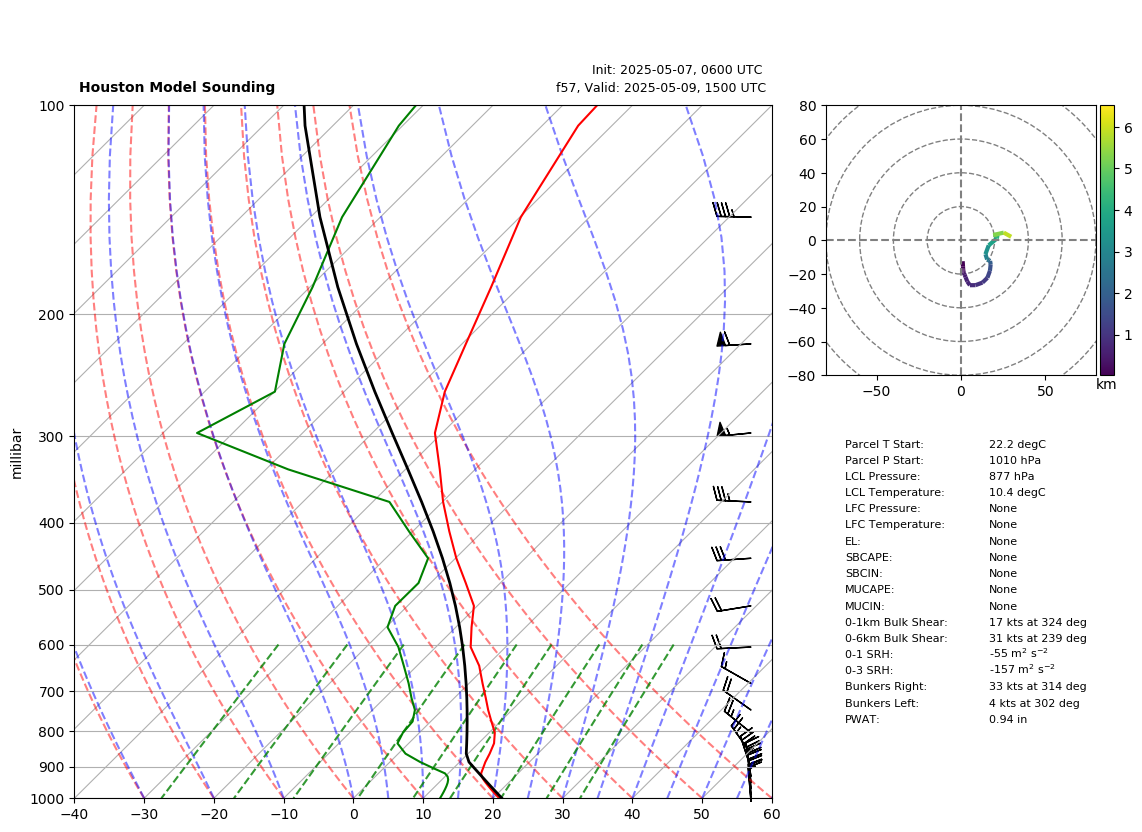Click the −20 skew-T temperature axis label

coord(213,815)
